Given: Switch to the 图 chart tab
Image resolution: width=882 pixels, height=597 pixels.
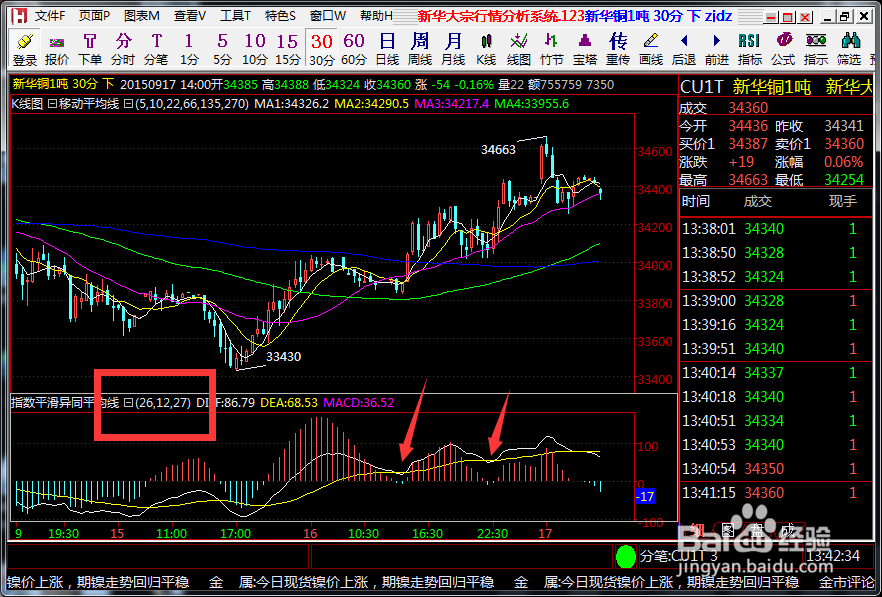Looking at the screenshot, I should [727, 530].
